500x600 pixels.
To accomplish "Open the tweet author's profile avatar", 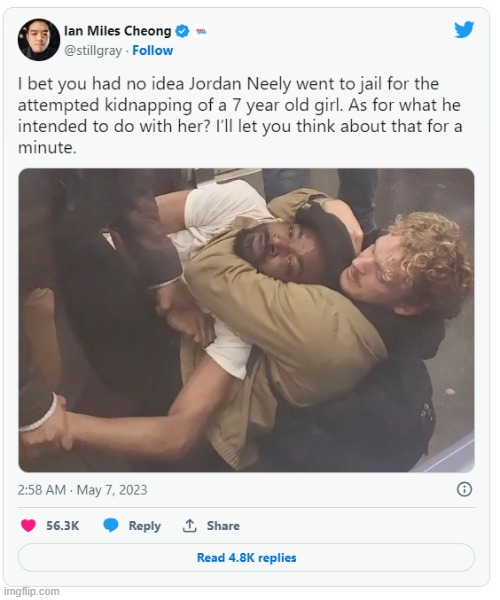I will 39,40.
